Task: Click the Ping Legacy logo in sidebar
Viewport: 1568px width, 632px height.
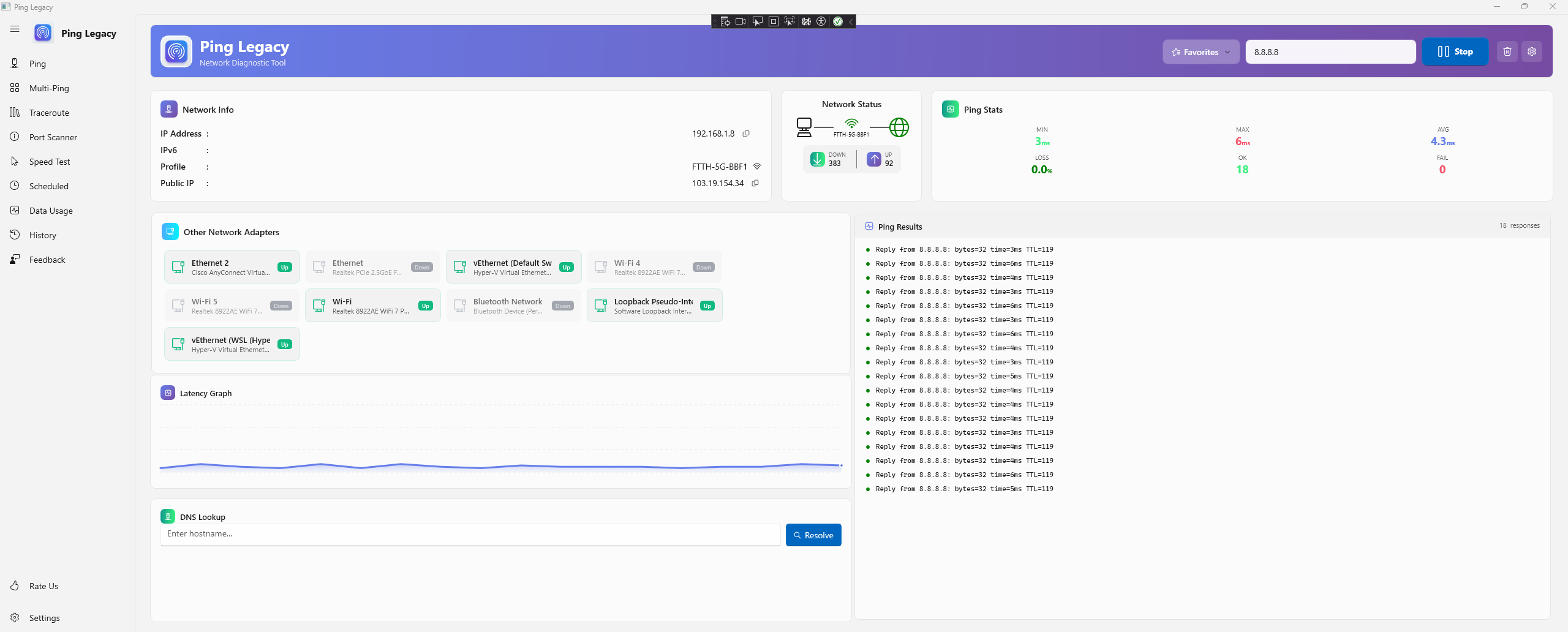Action: (x=43, y=33)
